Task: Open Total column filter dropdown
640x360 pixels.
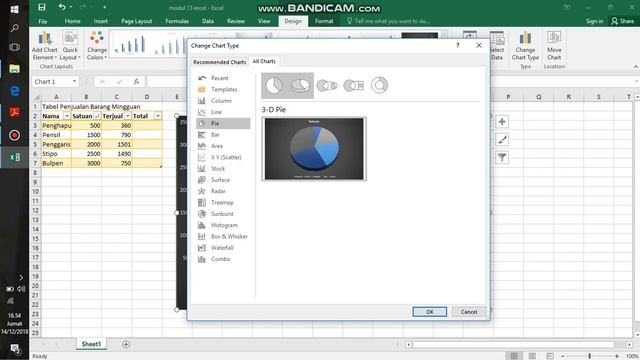Action: 158,116
